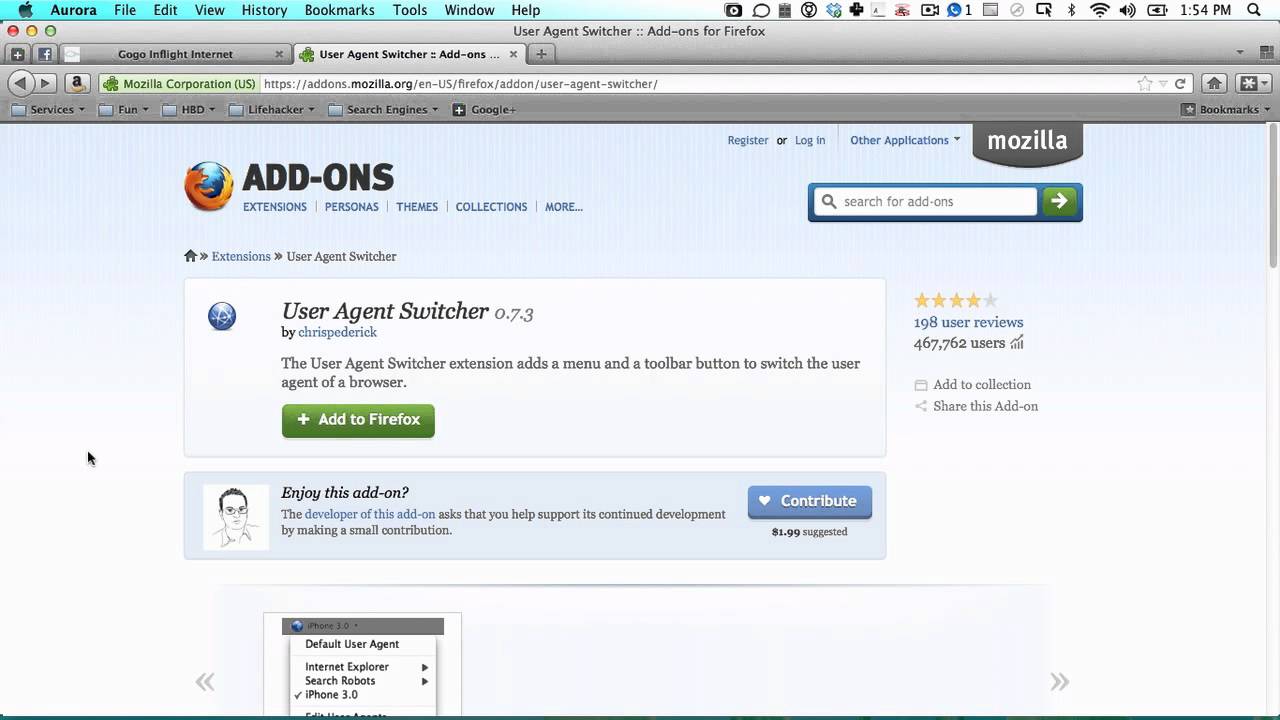Click the Dropbox menu bar icon
The width and height of the screenshot is (1280, 720).
[833, 10]
